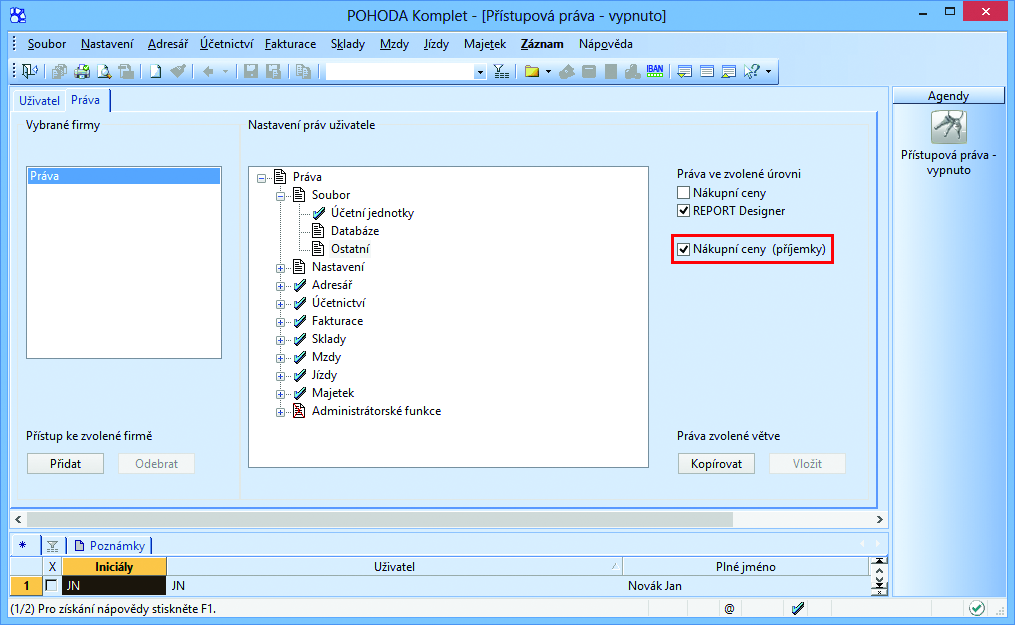Toggle the Účetní jednotky rights checkmark
The image size is (1015, 625).
click(x=318, y=213)
